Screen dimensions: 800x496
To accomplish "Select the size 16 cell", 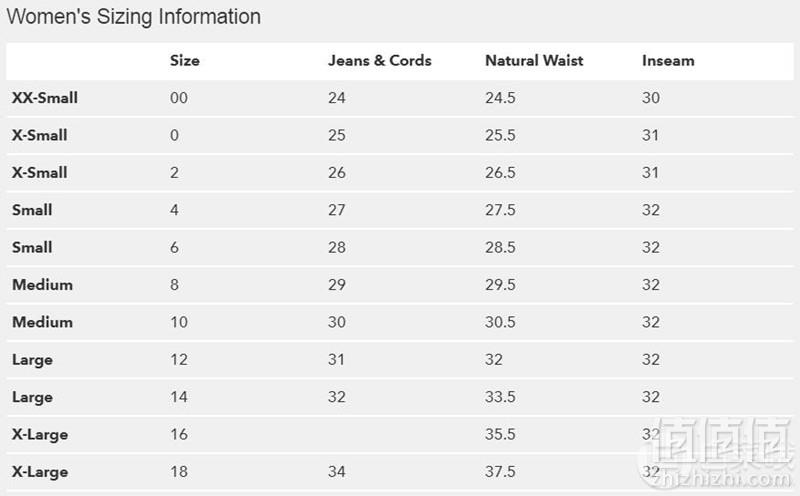I will click(x=179, y=434).
